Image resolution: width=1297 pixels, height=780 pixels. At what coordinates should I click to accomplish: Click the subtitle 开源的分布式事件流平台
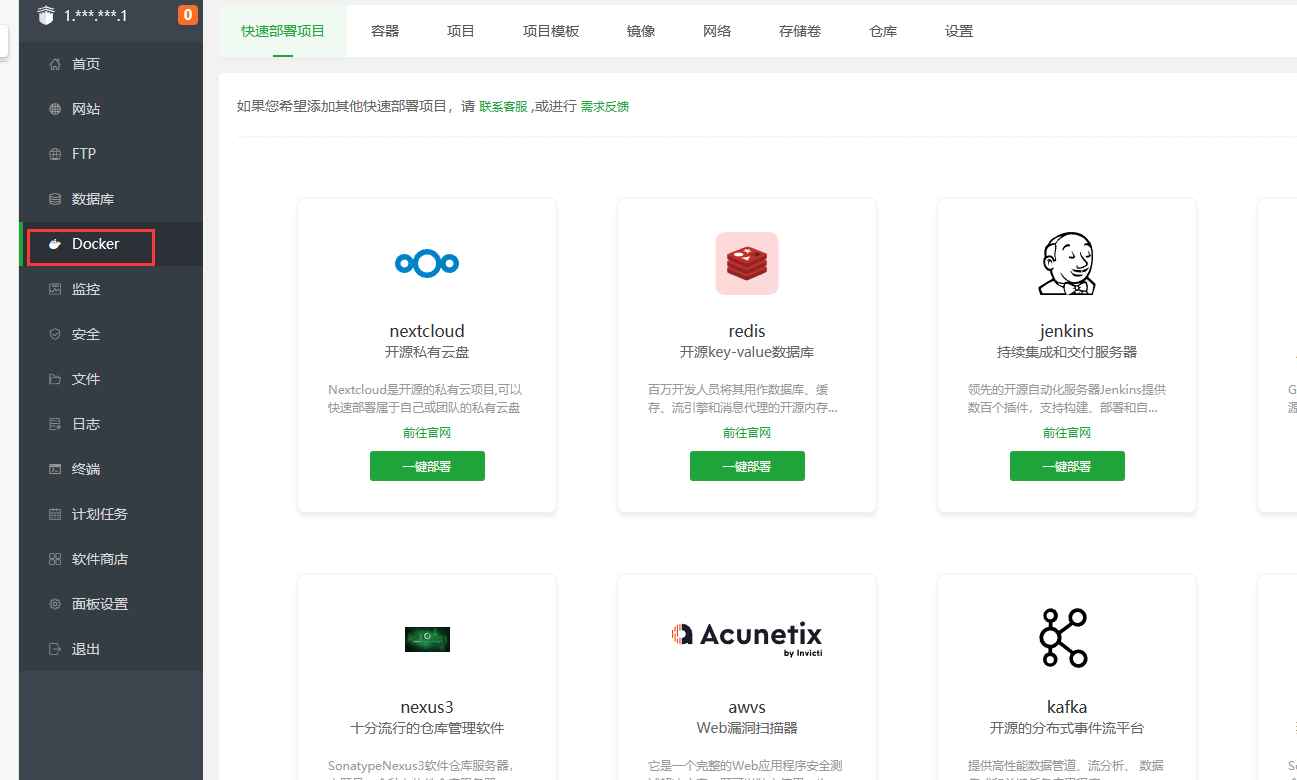pyautogui.click(x=1067, y=728)
